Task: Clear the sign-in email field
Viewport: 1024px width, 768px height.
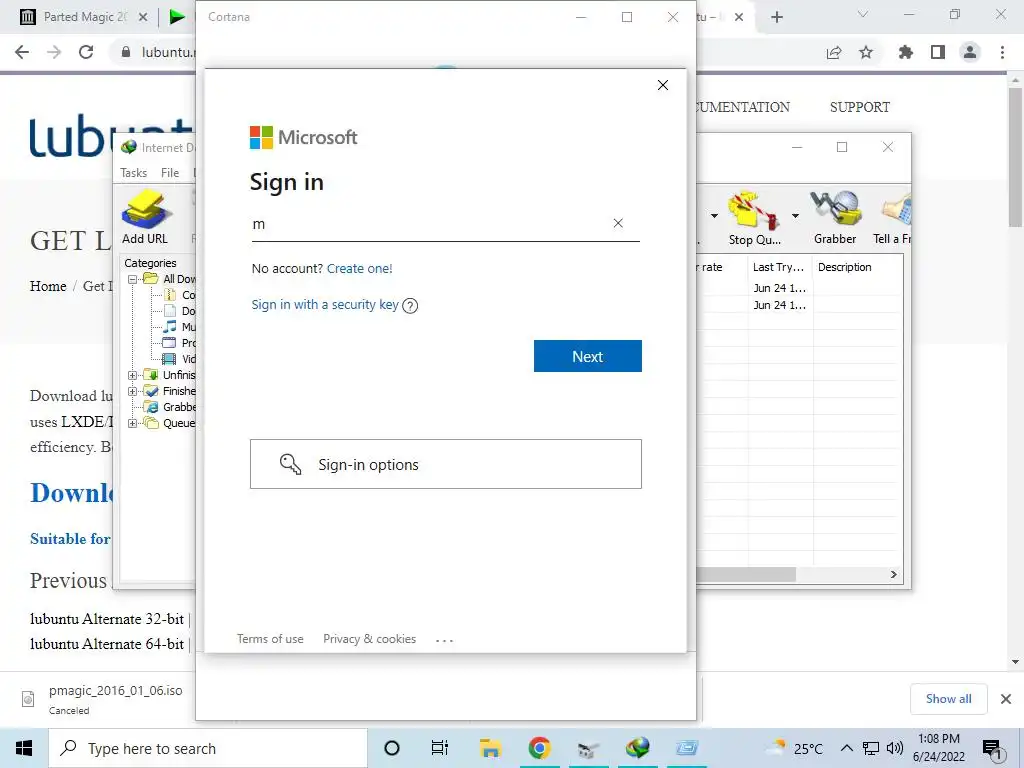Action: click(618, 223)
